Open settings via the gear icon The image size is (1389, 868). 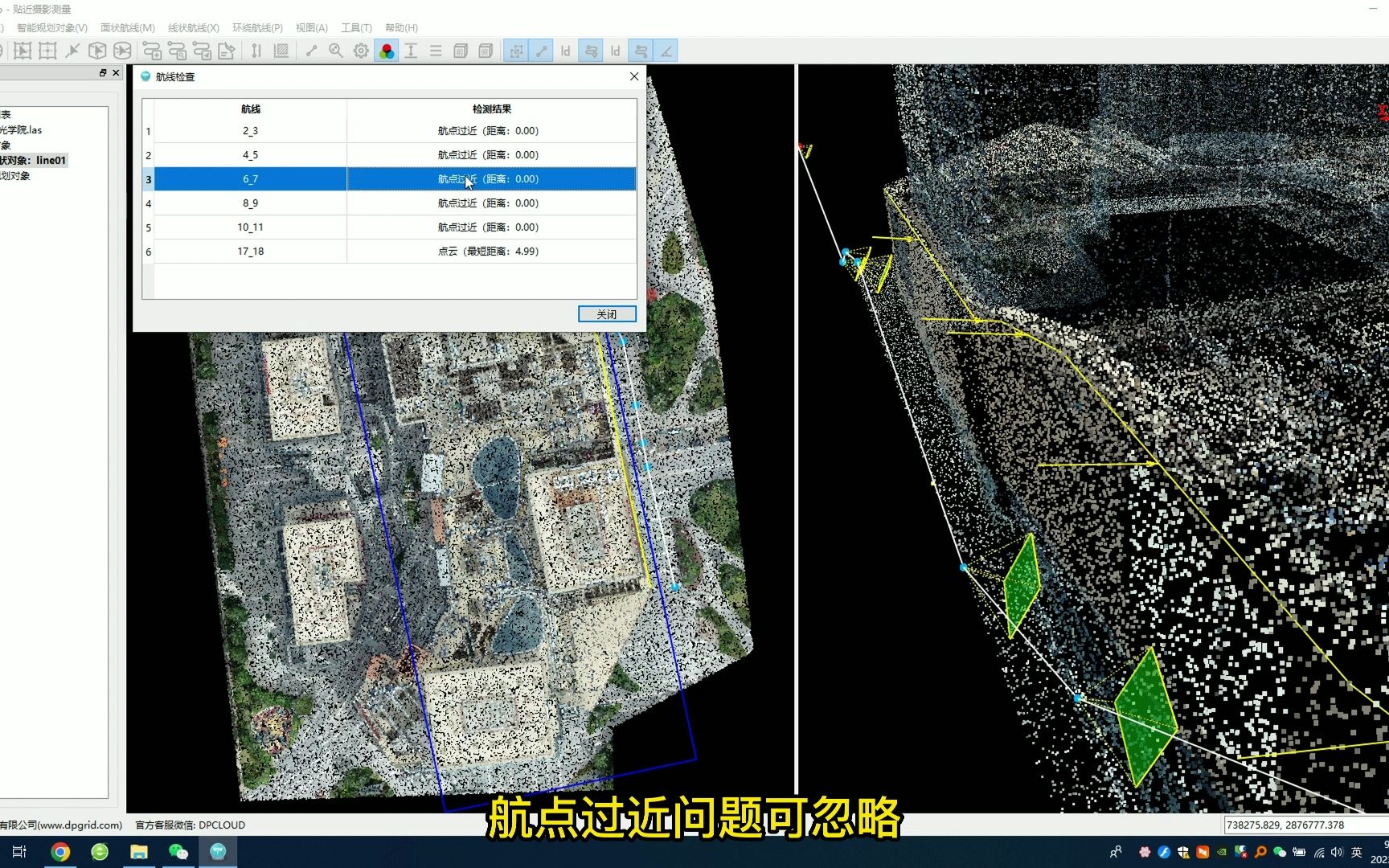[x=361, y=51]
